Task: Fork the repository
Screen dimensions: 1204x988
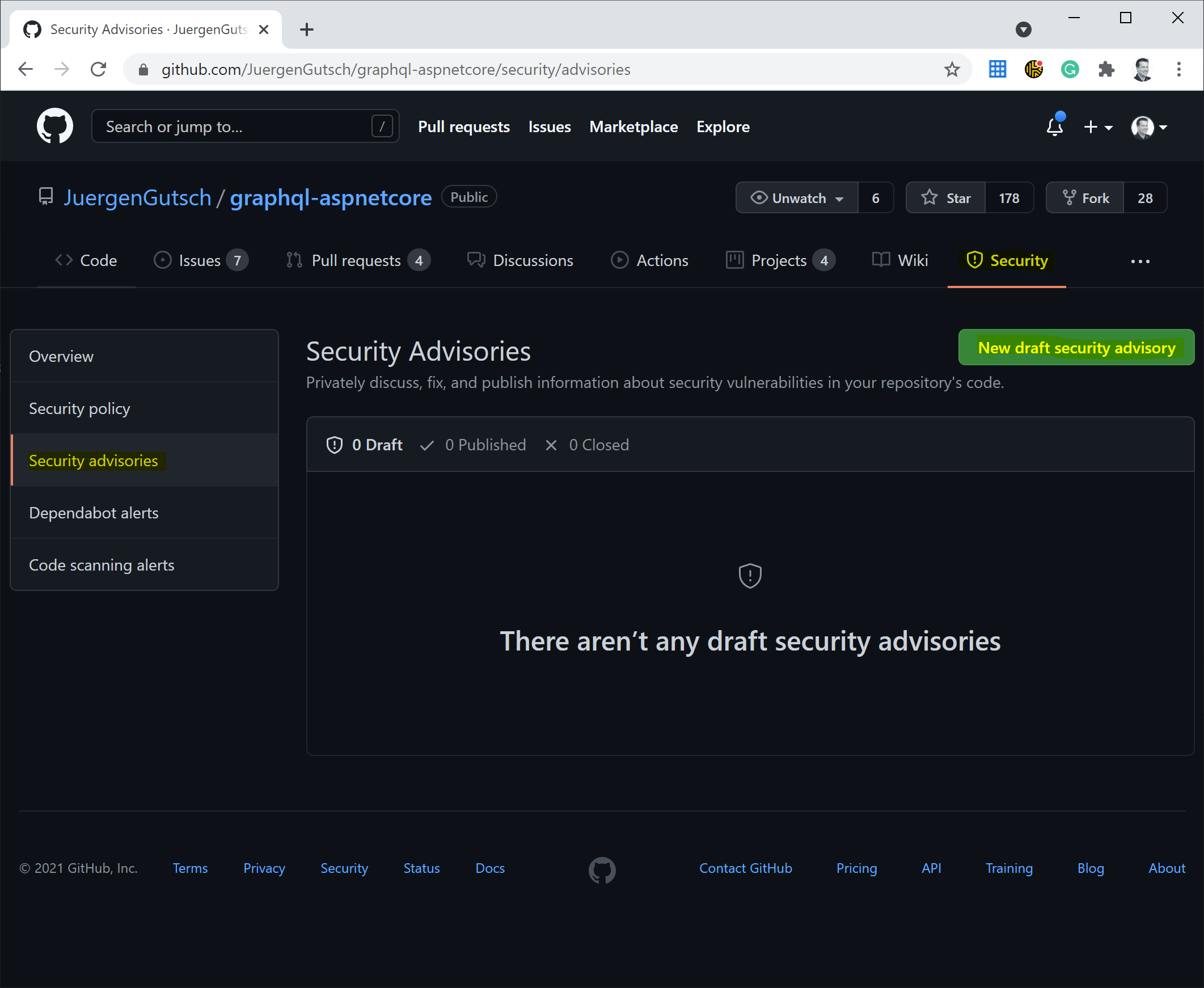Action: [x=1085, y=198]
